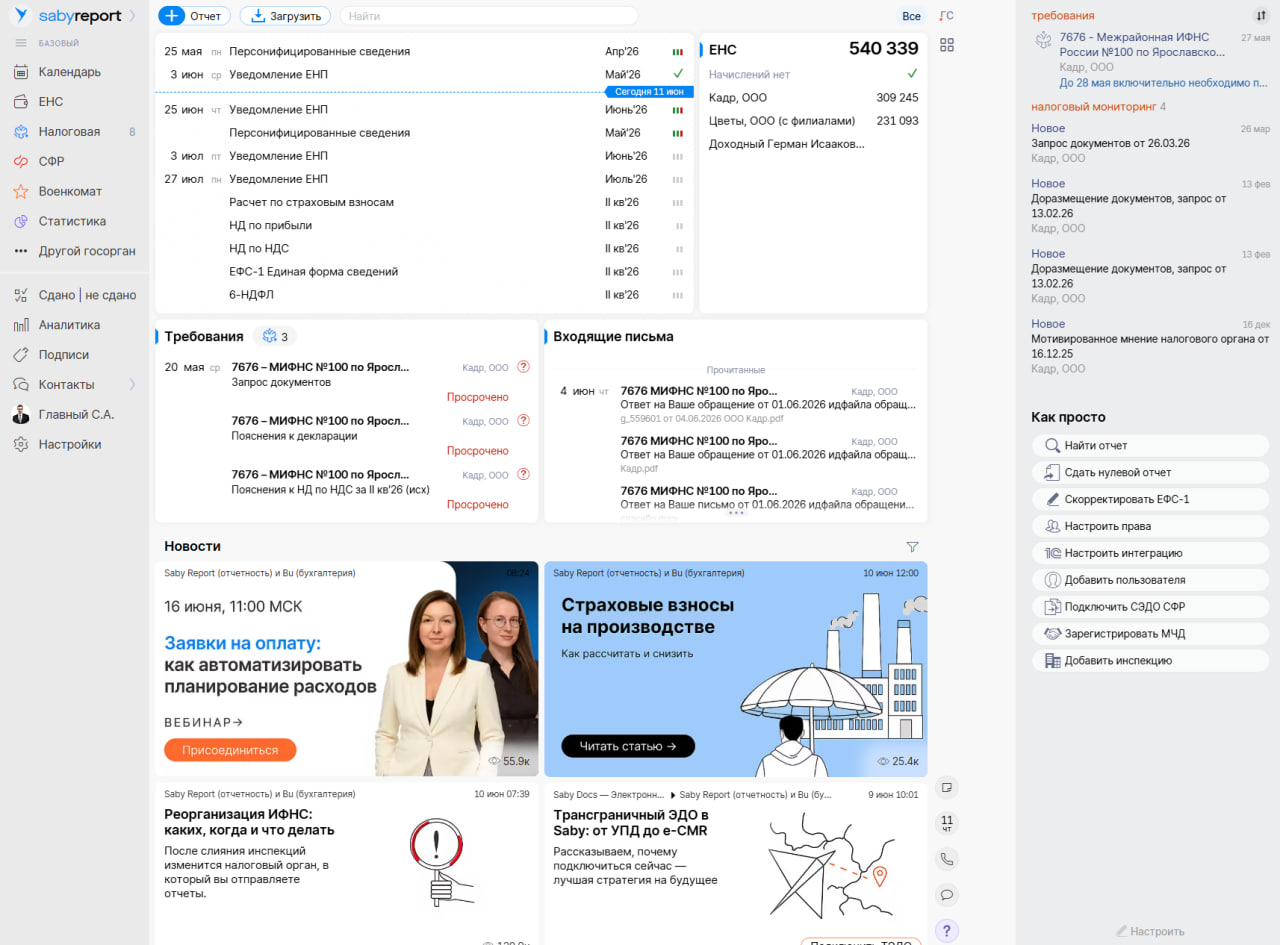Click Сдать нулевой отчет shortcut
Image resolution: width=1280 pixels, height=945 pixels.
point(1150,473)
